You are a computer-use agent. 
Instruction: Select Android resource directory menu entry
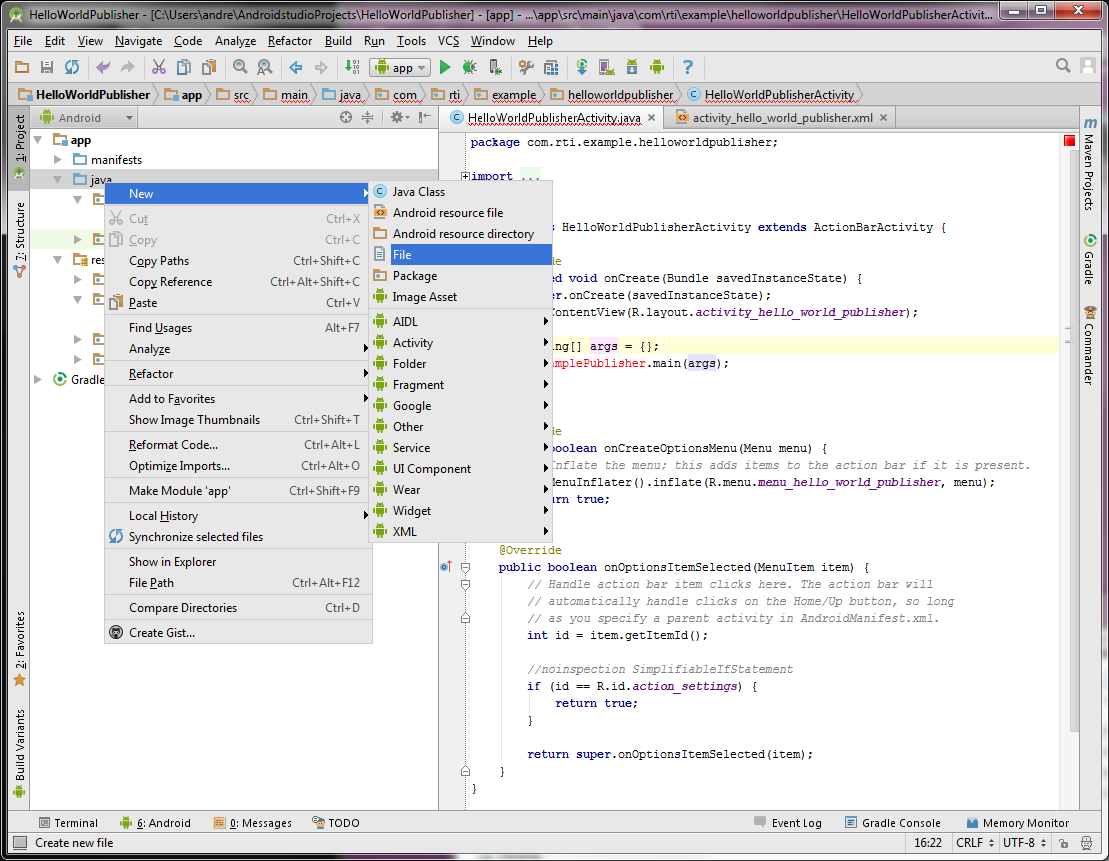point(460,233)
